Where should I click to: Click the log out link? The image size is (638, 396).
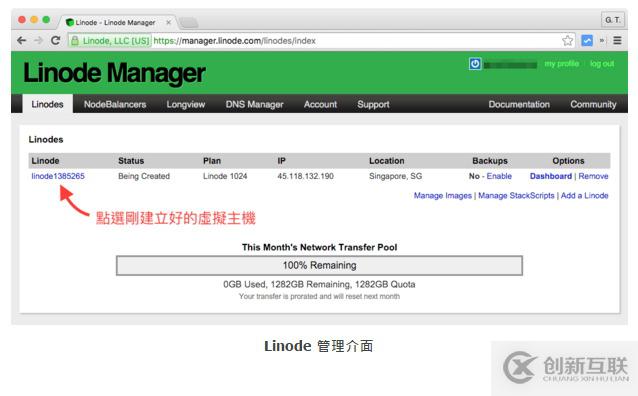[x=602, y=64]
